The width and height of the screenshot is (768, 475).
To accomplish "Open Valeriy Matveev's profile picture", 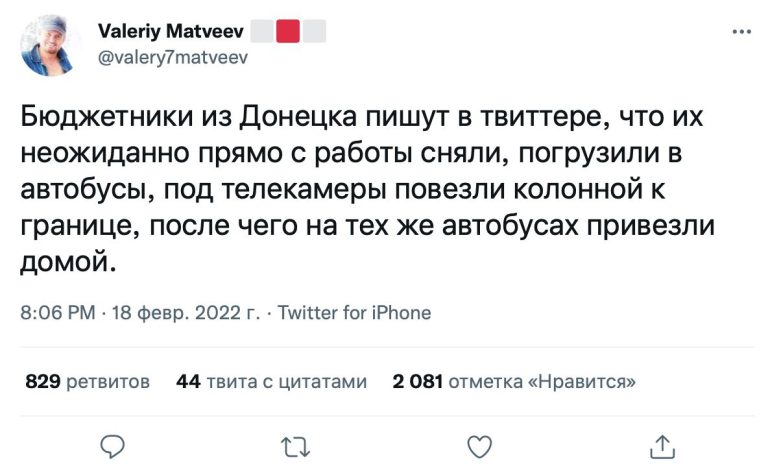I will coord(48,46).
